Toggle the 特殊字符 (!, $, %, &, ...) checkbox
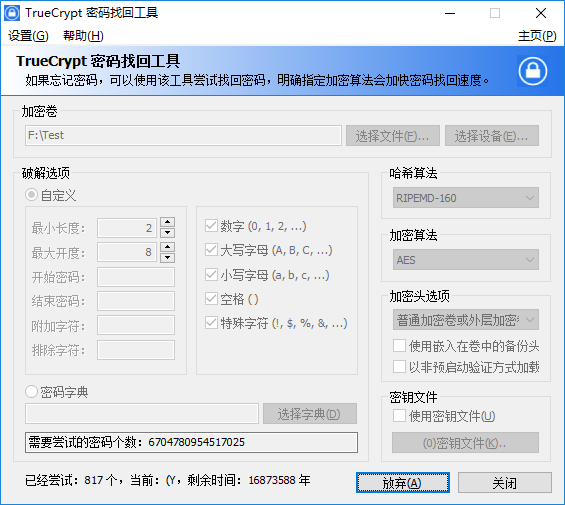The width and height of the screenshot is (565, 505). (211, 323)
